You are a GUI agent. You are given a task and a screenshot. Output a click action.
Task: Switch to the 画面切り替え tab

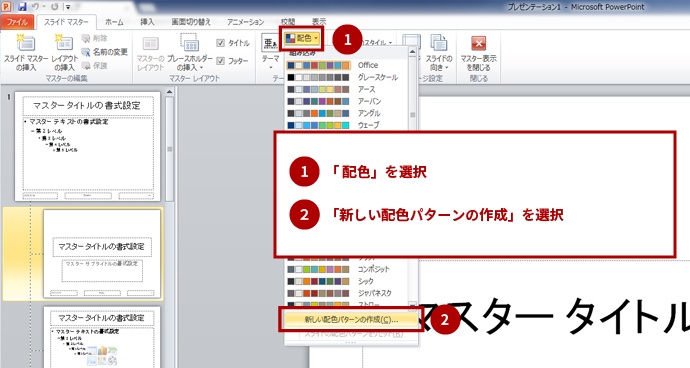(191, 22)
